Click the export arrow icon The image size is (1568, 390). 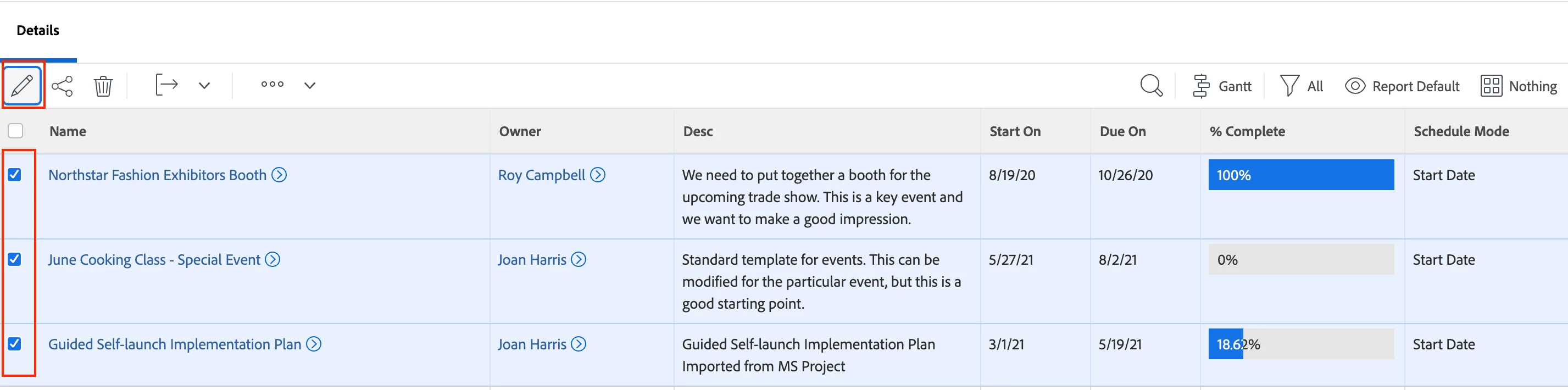click(166, 85)
